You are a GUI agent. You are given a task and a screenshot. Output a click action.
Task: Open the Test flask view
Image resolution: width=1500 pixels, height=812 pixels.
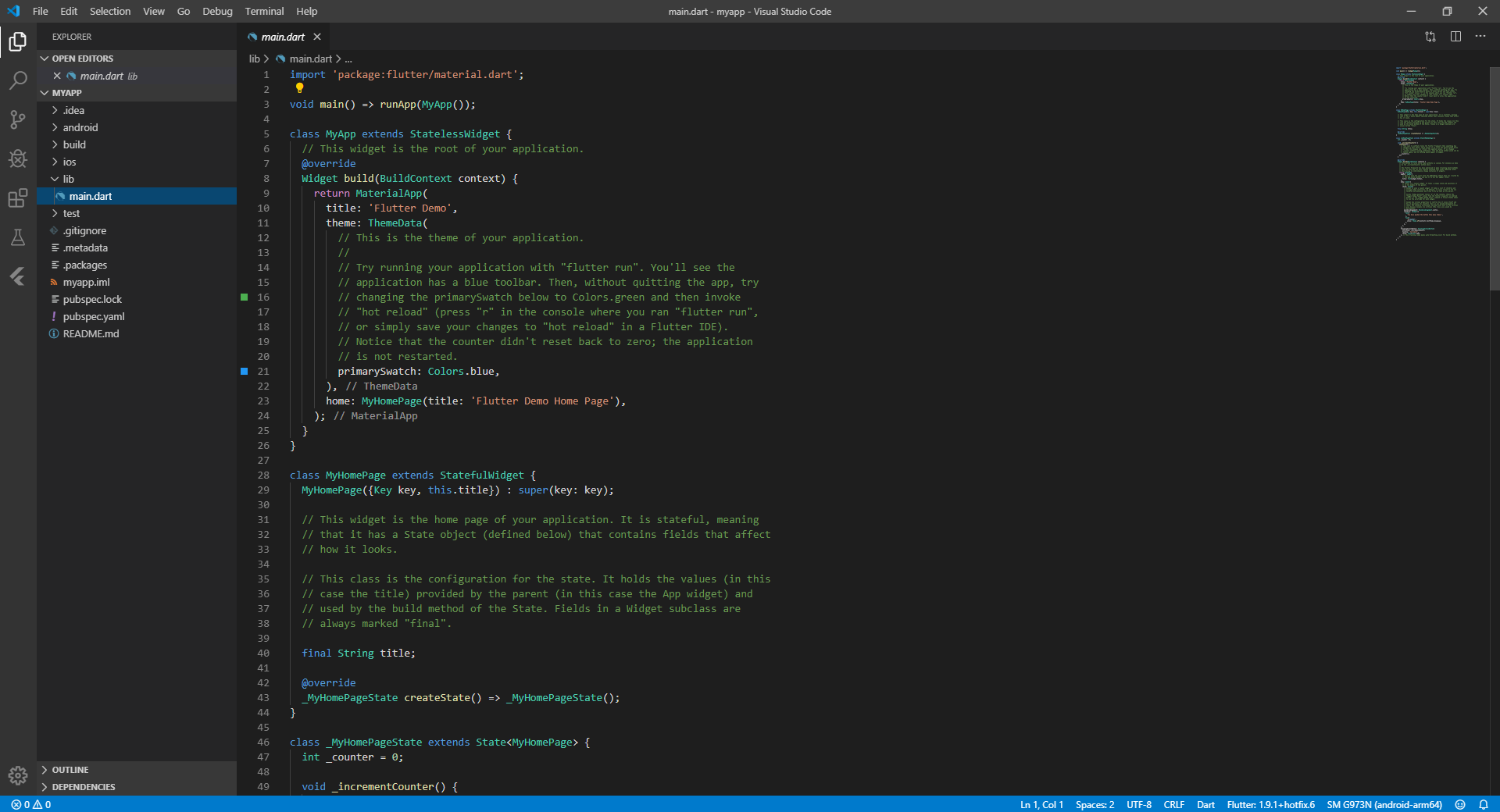coord(18,237)
